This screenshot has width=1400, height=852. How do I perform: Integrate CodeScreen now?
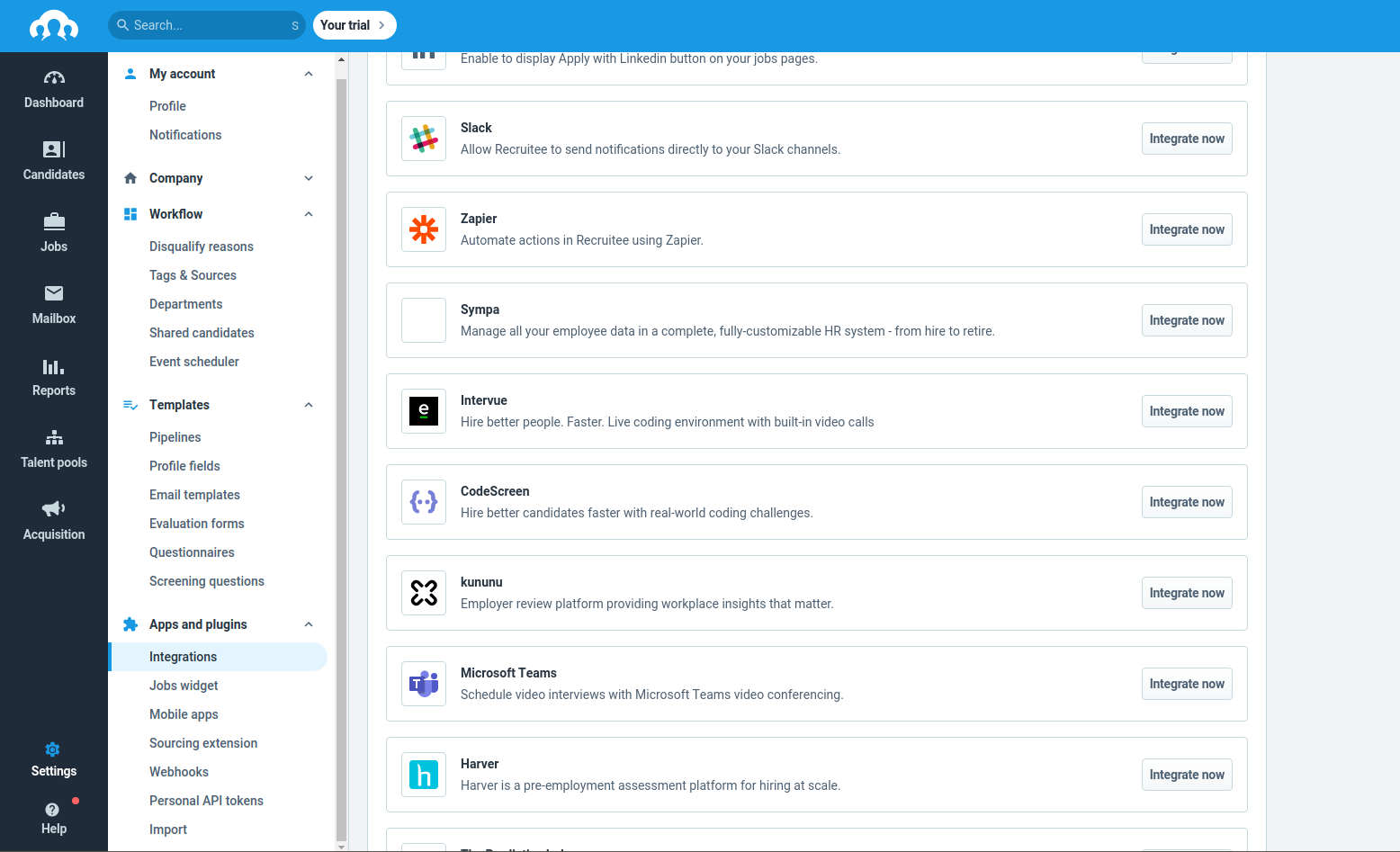click(x=1187, y=502)
